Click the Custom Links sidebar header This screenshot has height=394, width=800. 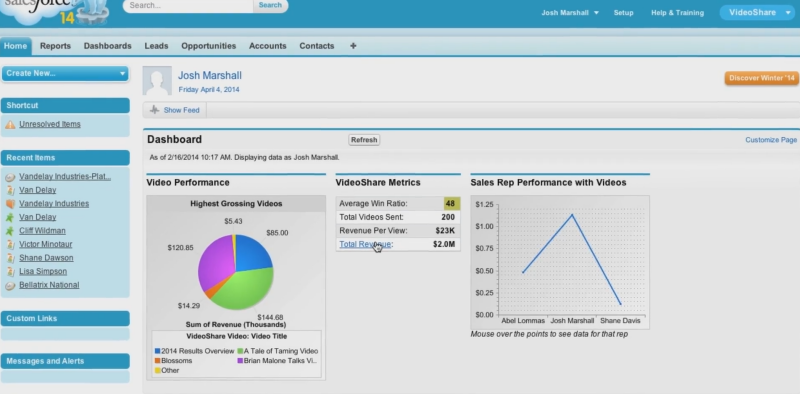[x=65, y=319]
